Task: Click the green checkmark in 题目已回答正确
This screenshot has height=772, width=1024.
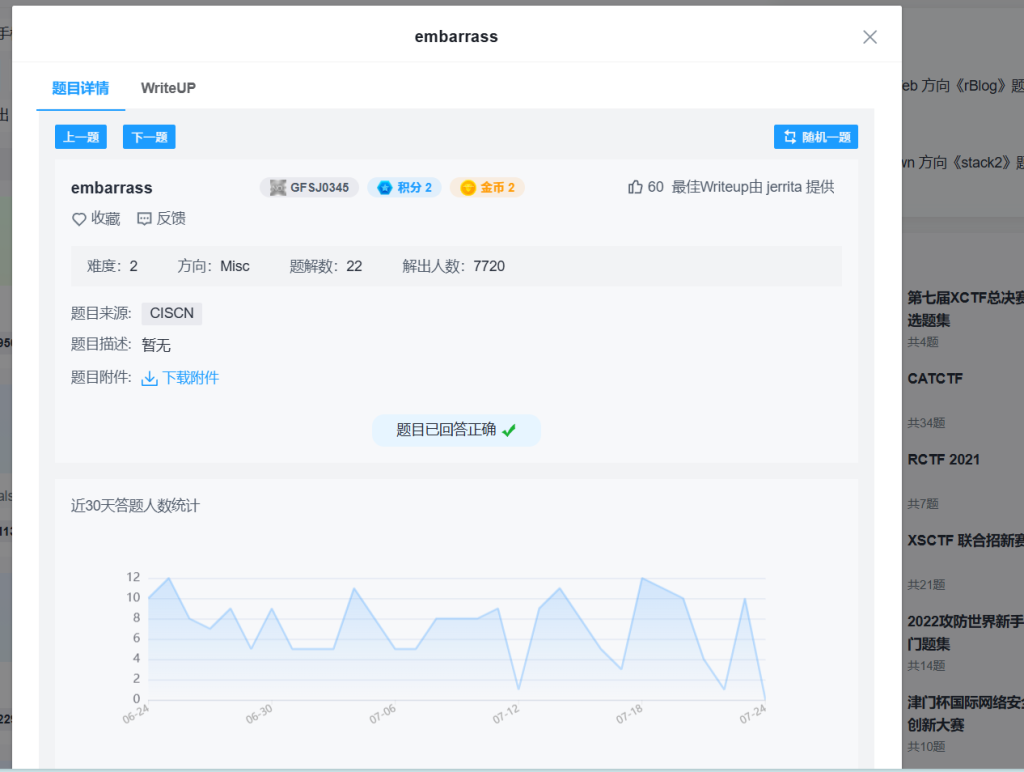Action: (x=509, y=430)
